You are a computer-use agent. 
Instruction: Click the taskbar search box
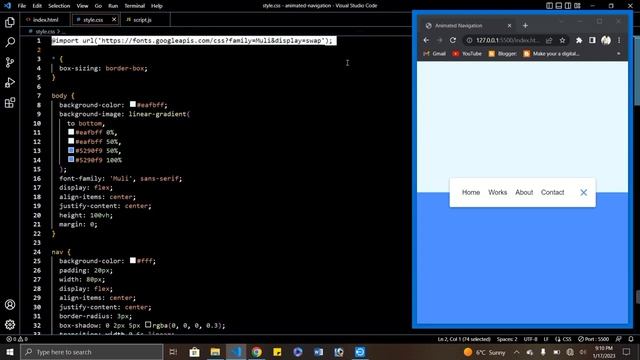(92, 352)
